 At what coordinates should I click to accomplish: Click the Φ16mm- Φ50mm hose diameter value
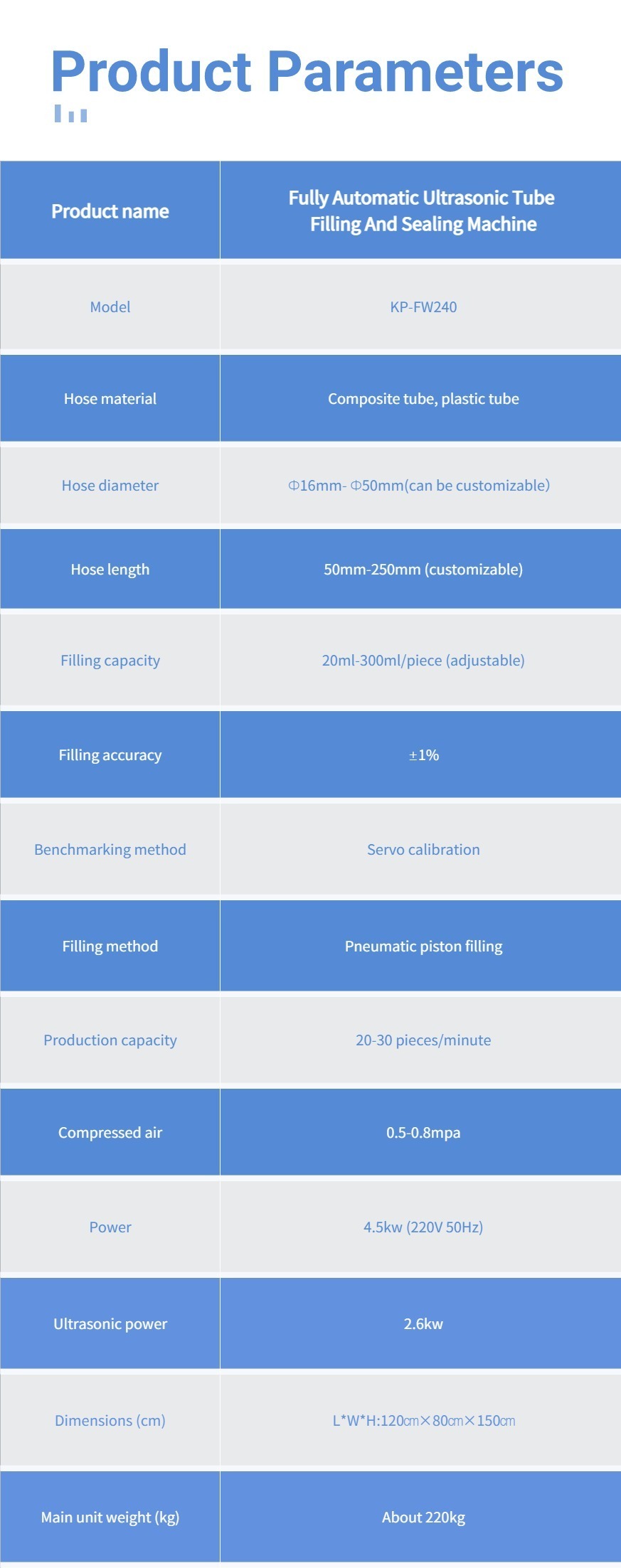419,486
